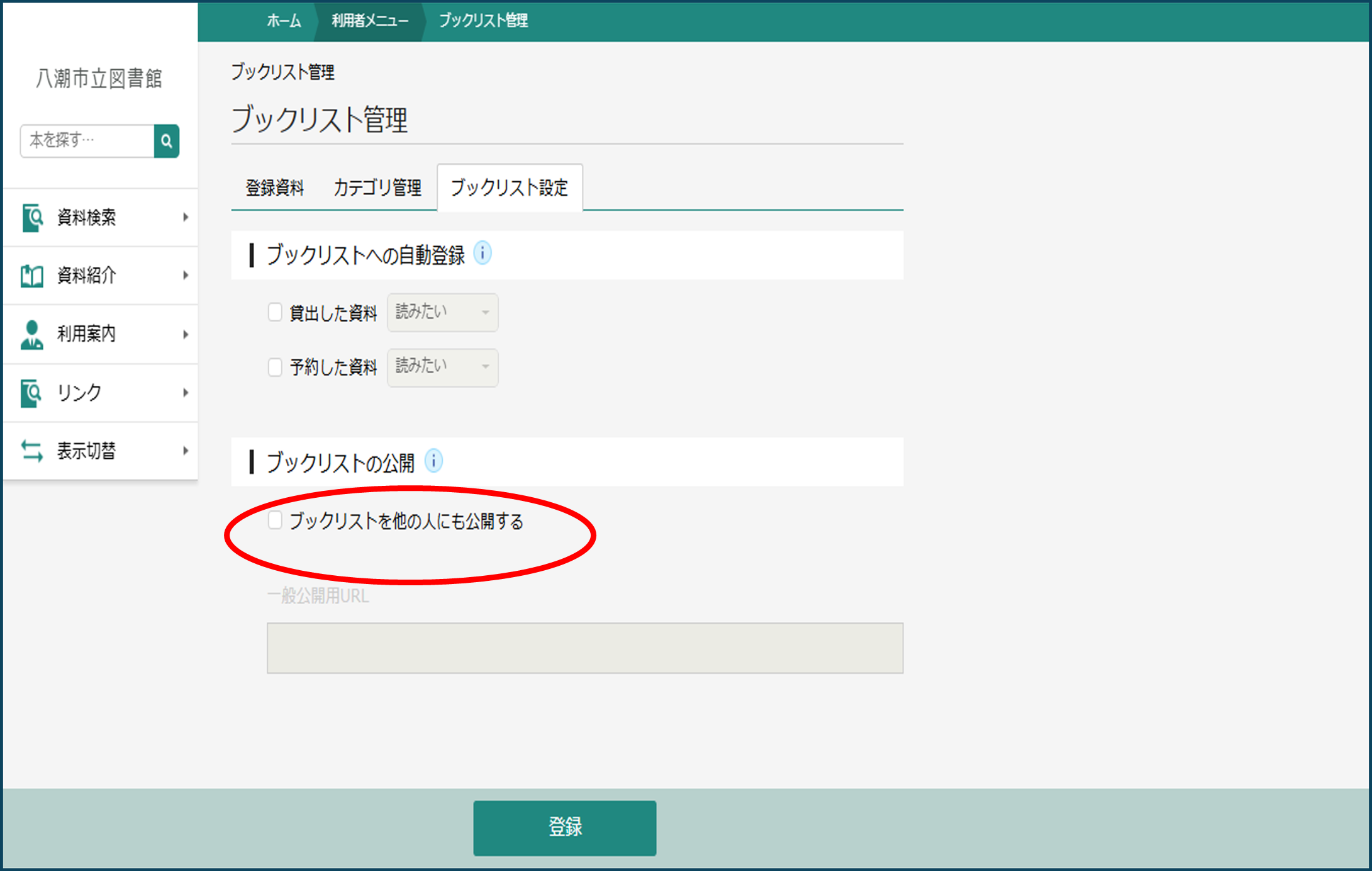The height and width of the screenshot is (871, 1372).
Task: Click the リンク sidebar icon
Action: 31,393
